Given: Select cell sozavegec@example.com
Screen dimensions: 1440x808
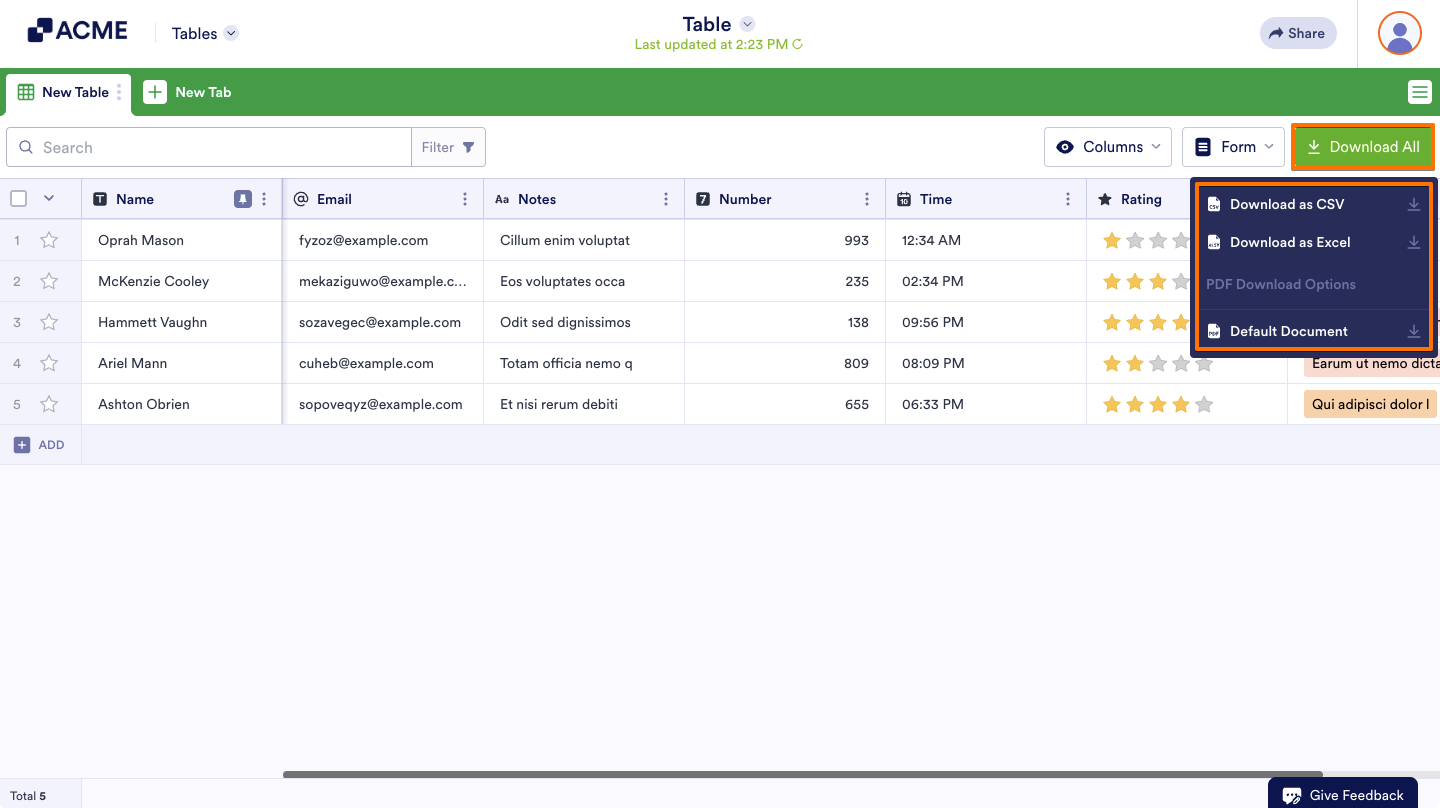Looking at the screenshot, I should [x=384, y=322].
